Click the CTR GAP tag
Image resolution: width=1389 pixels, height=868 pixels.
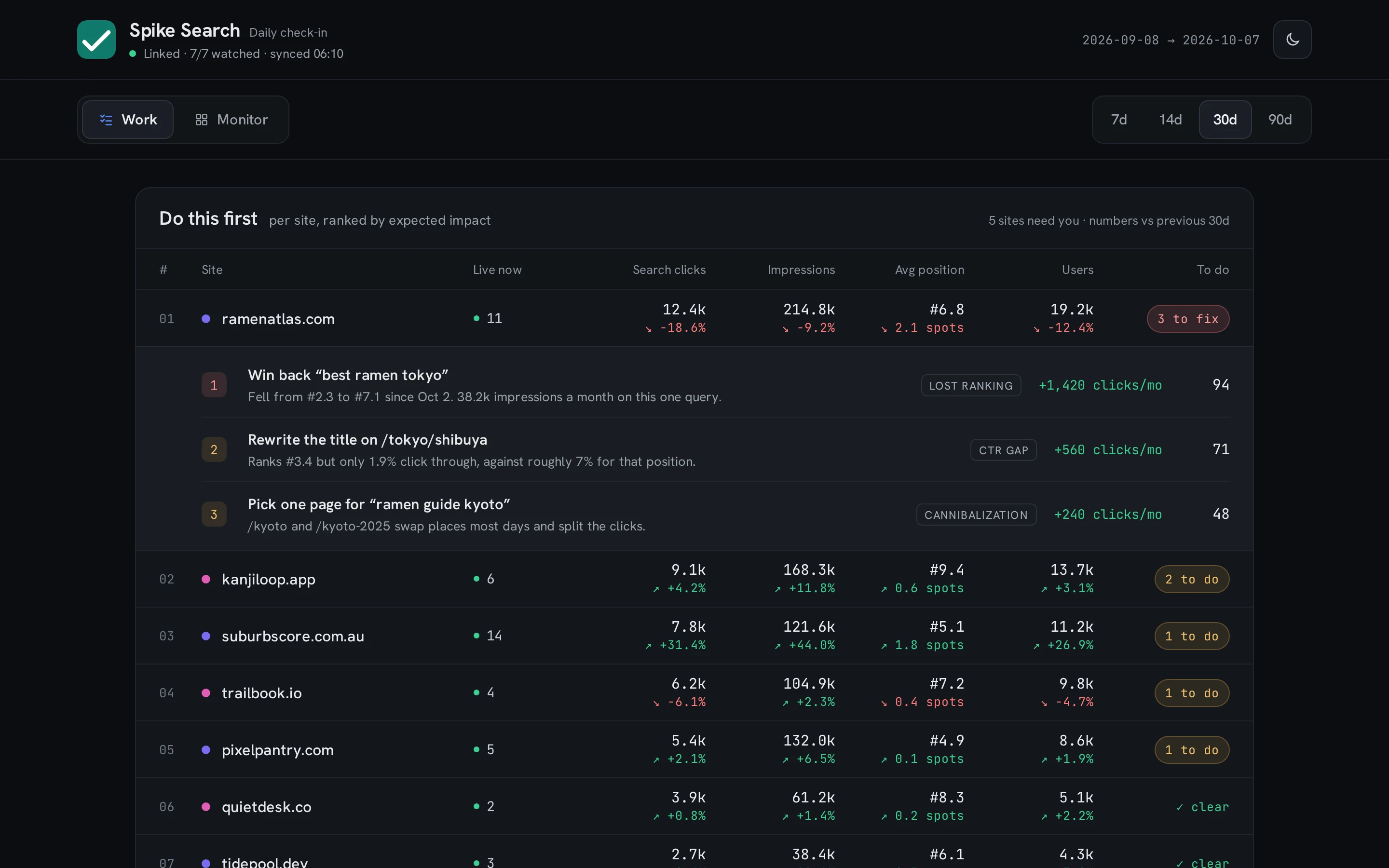coord(1003,450)
